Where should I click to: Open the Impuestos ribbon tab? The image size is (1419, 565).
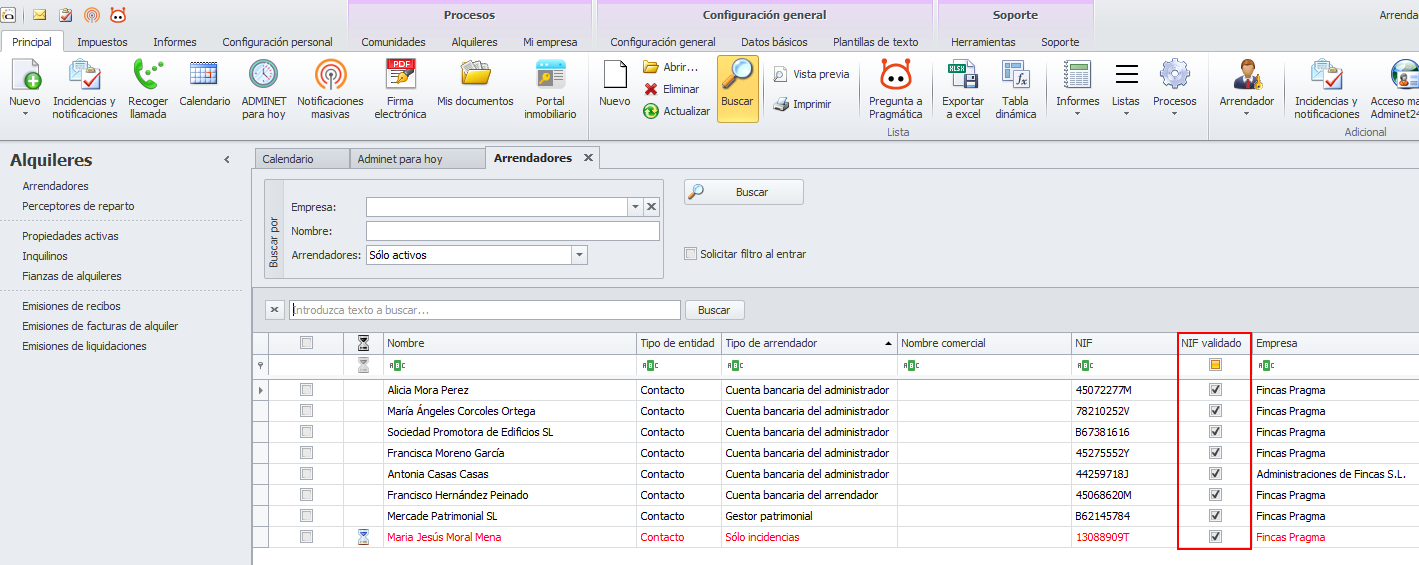[102, 42]
